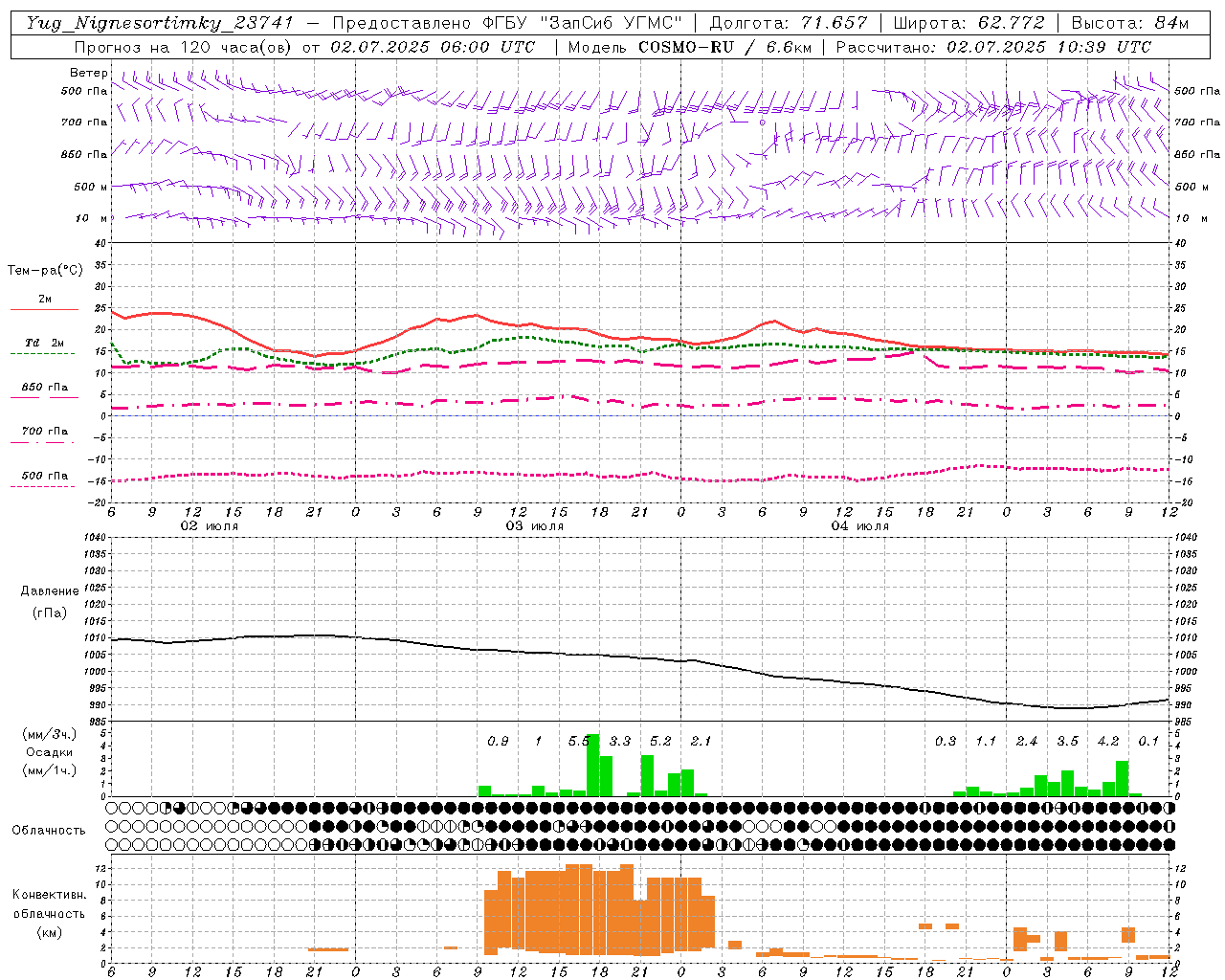Viewport: 1225px width, 980px height.
Task: Click the date label 03 июля
Action: tap(535, 526)
